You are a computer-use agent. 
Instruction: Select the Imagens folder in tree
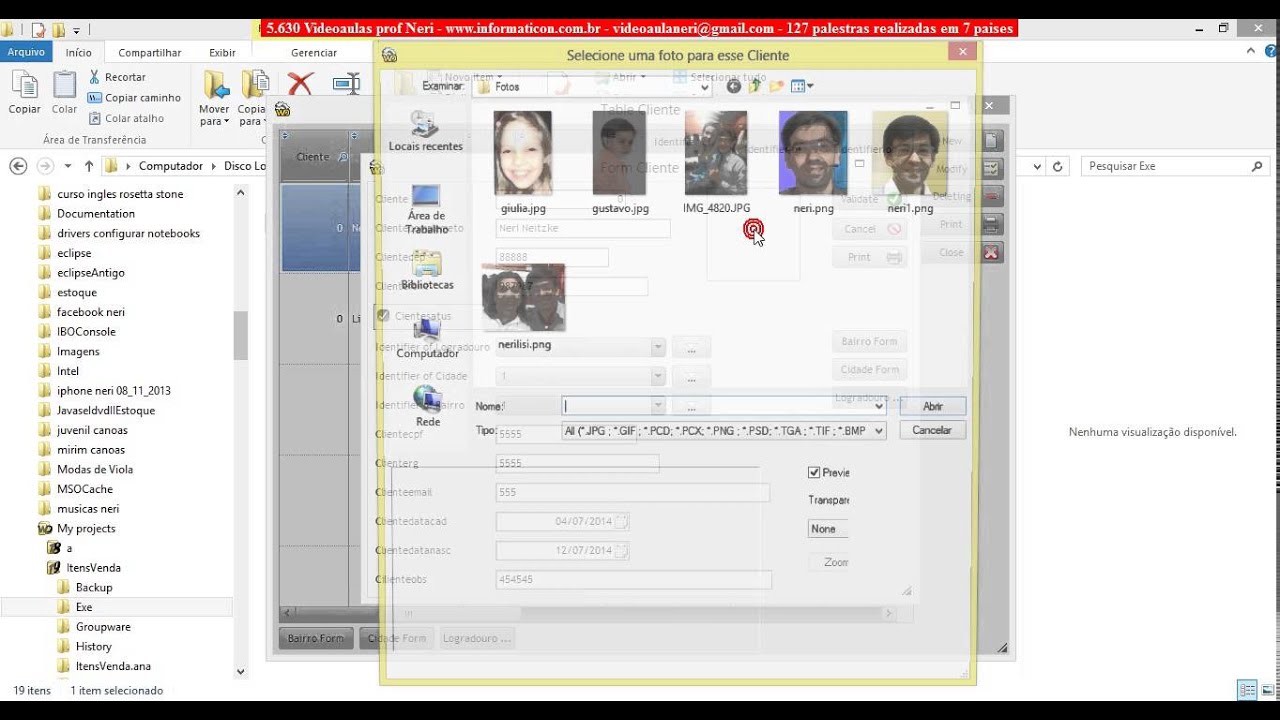click(78, 351)
